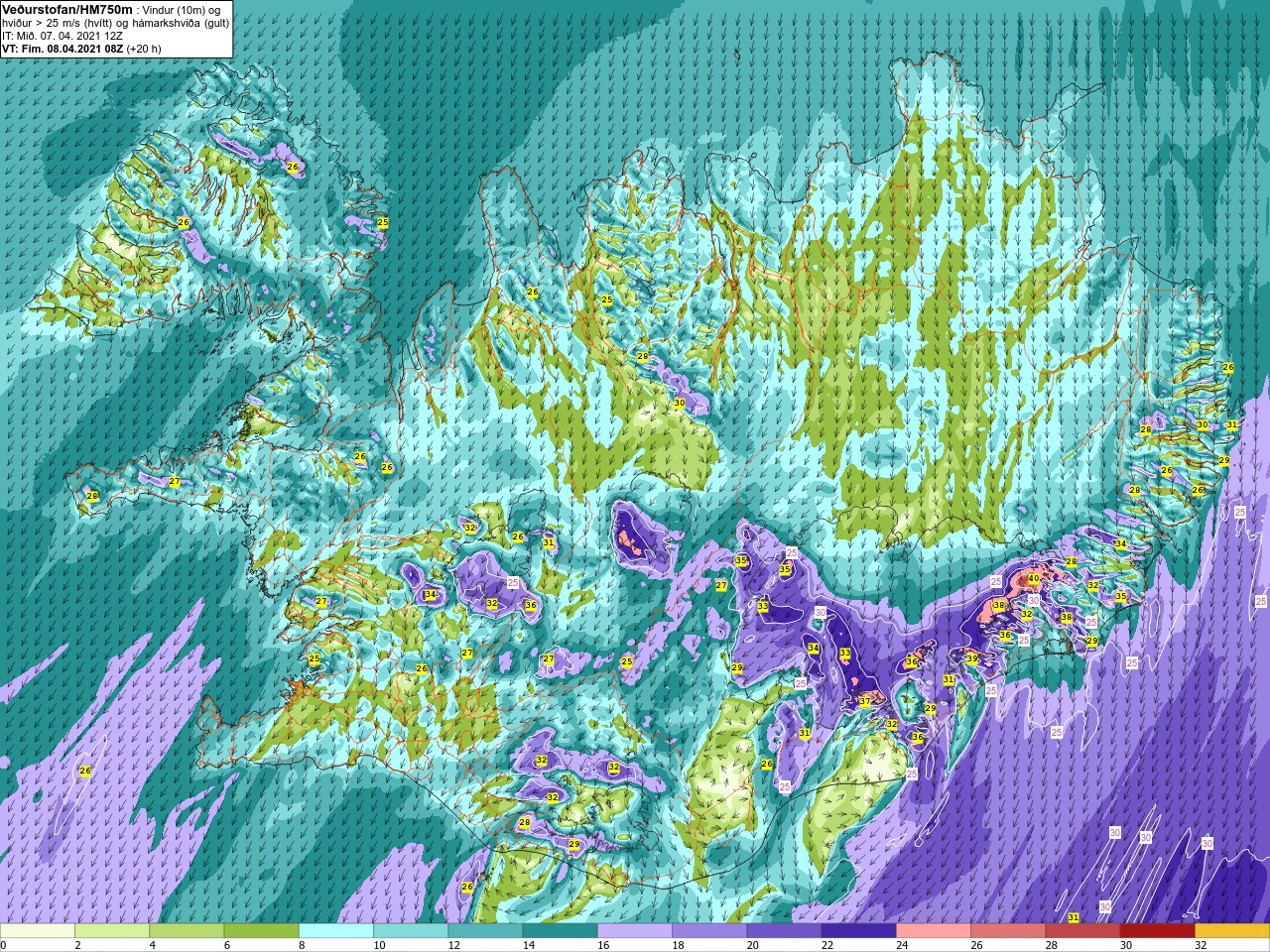Select the 20–22 m/s legend color swatch
1270x952 pixels.
point(785,931)
